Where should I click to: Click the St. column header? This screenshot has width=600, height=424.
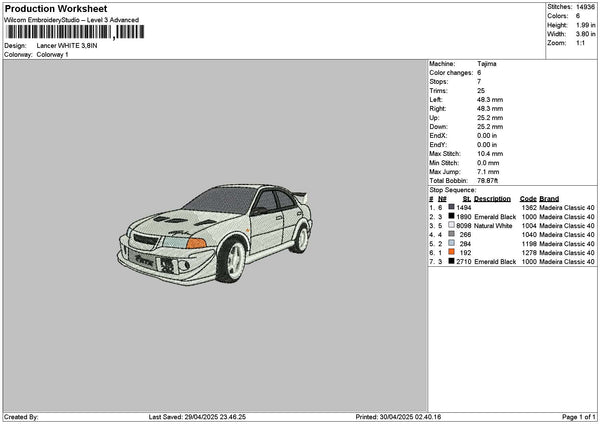point(466,199)
